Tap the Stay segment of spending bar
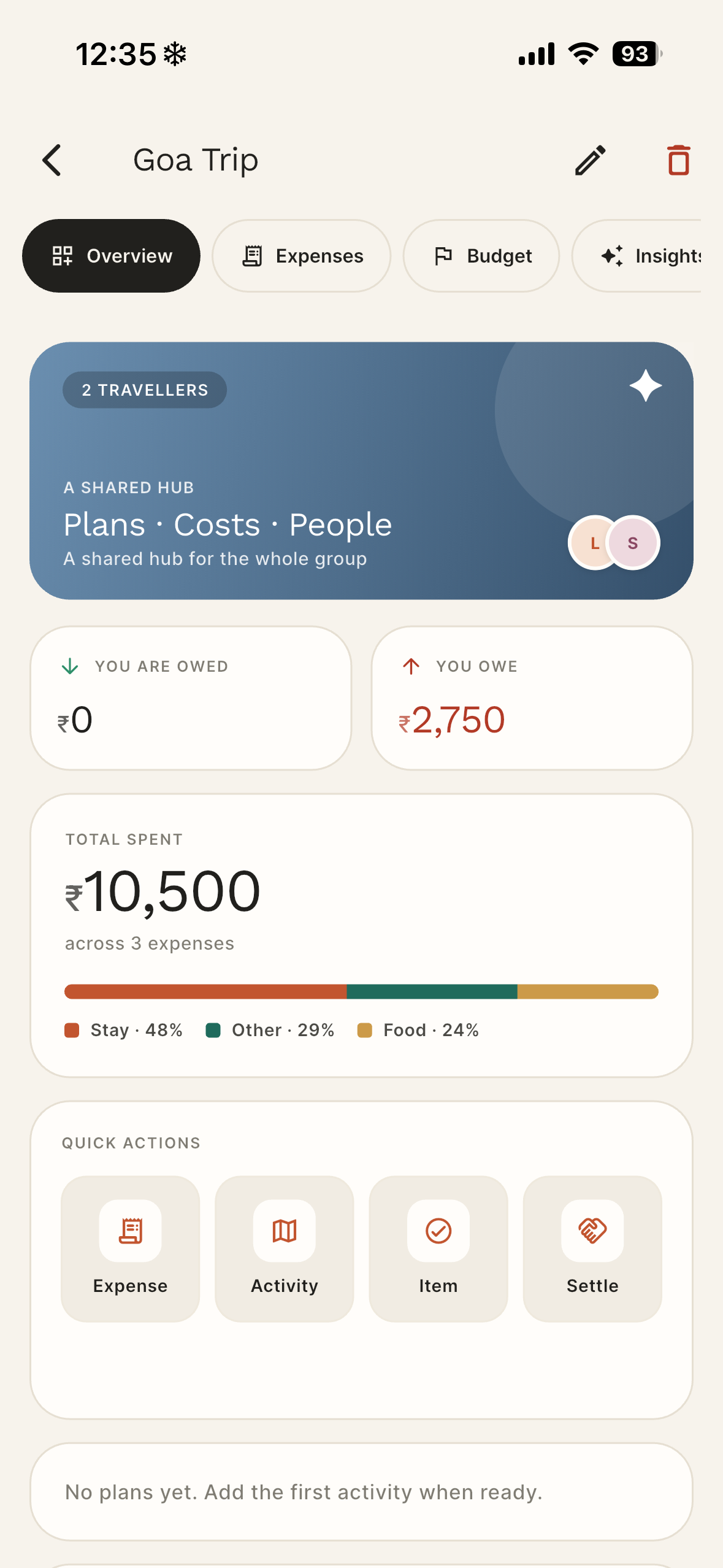Image resolution: width=723 pixels, height=1568 pixels. (x=205, y=991)
